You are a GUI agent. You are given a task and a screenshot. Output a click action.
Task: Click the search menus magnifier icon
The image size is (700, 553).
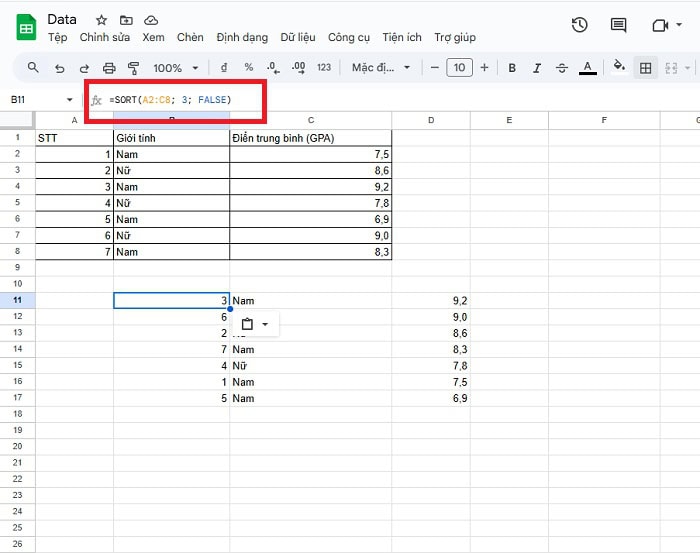[33, 68]
